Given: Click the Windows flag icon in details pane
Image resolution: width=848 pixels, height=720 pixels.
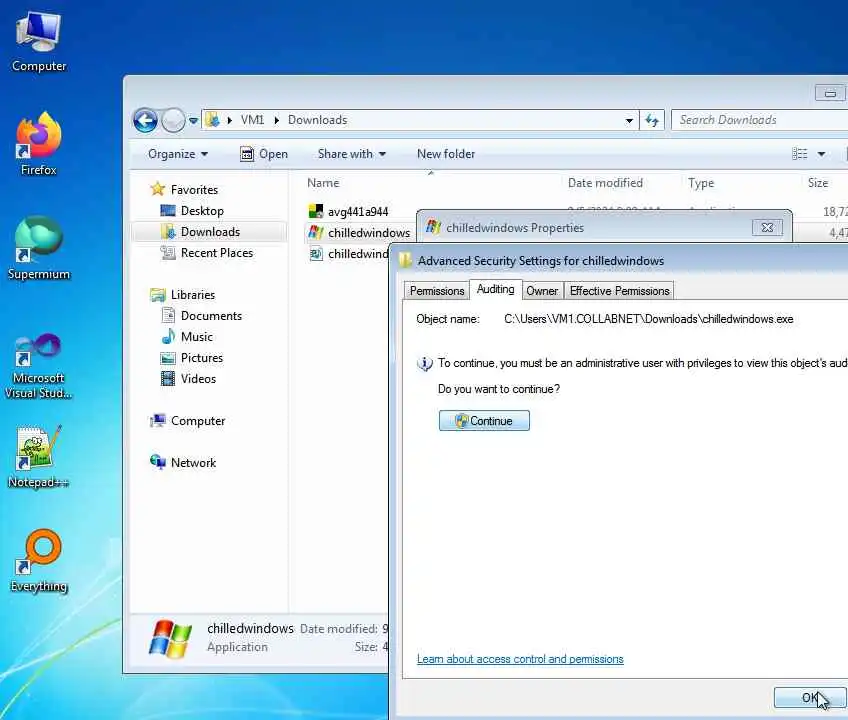Looking at the screenshot, I should pos(170,639).
